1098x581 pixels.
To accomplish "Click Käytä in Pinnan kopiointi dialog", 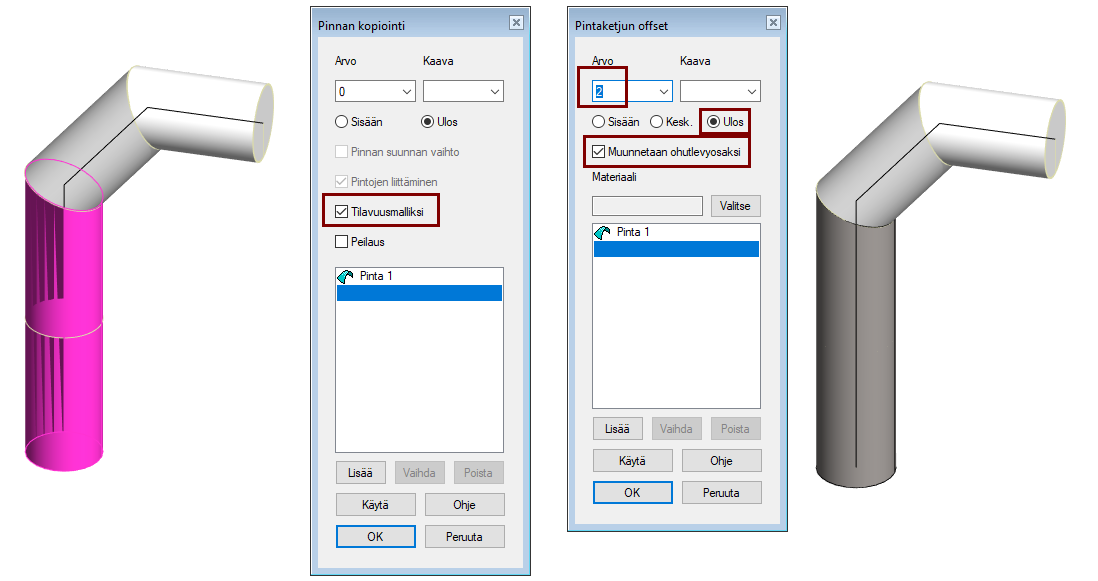I will [x=375, y=504].
